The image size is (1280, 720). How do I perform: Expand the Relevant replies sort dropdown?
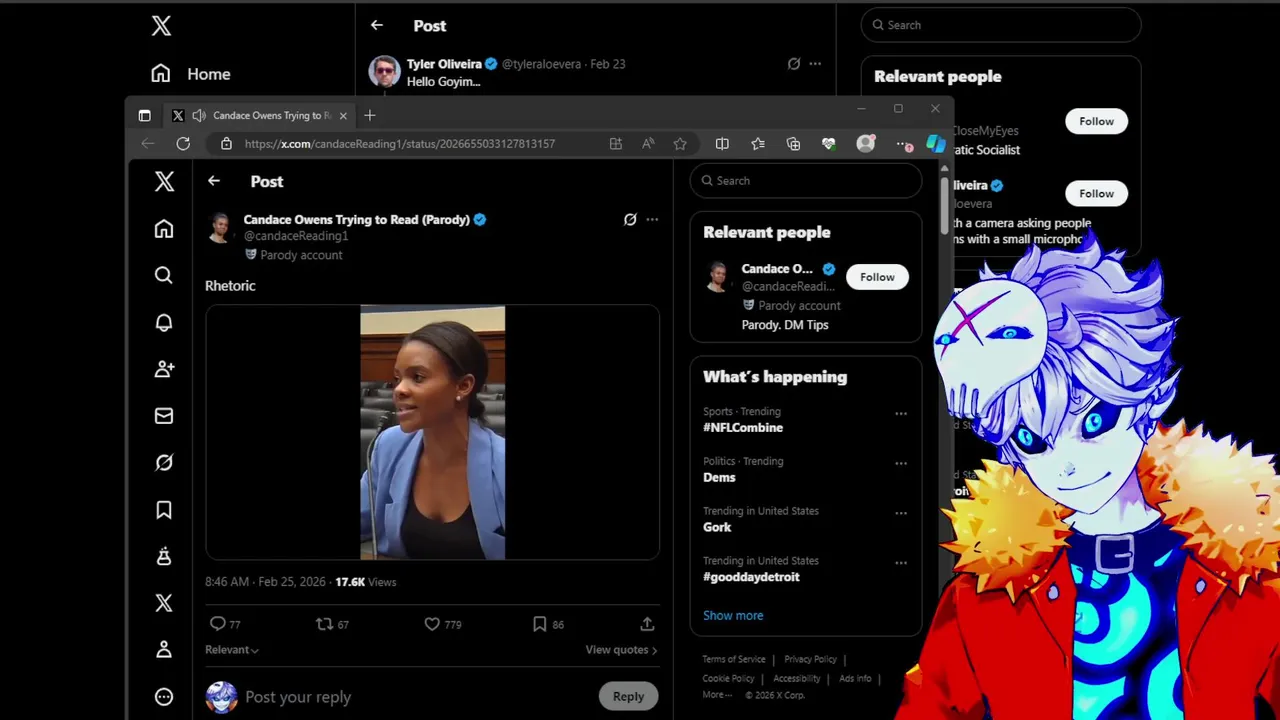232,650
